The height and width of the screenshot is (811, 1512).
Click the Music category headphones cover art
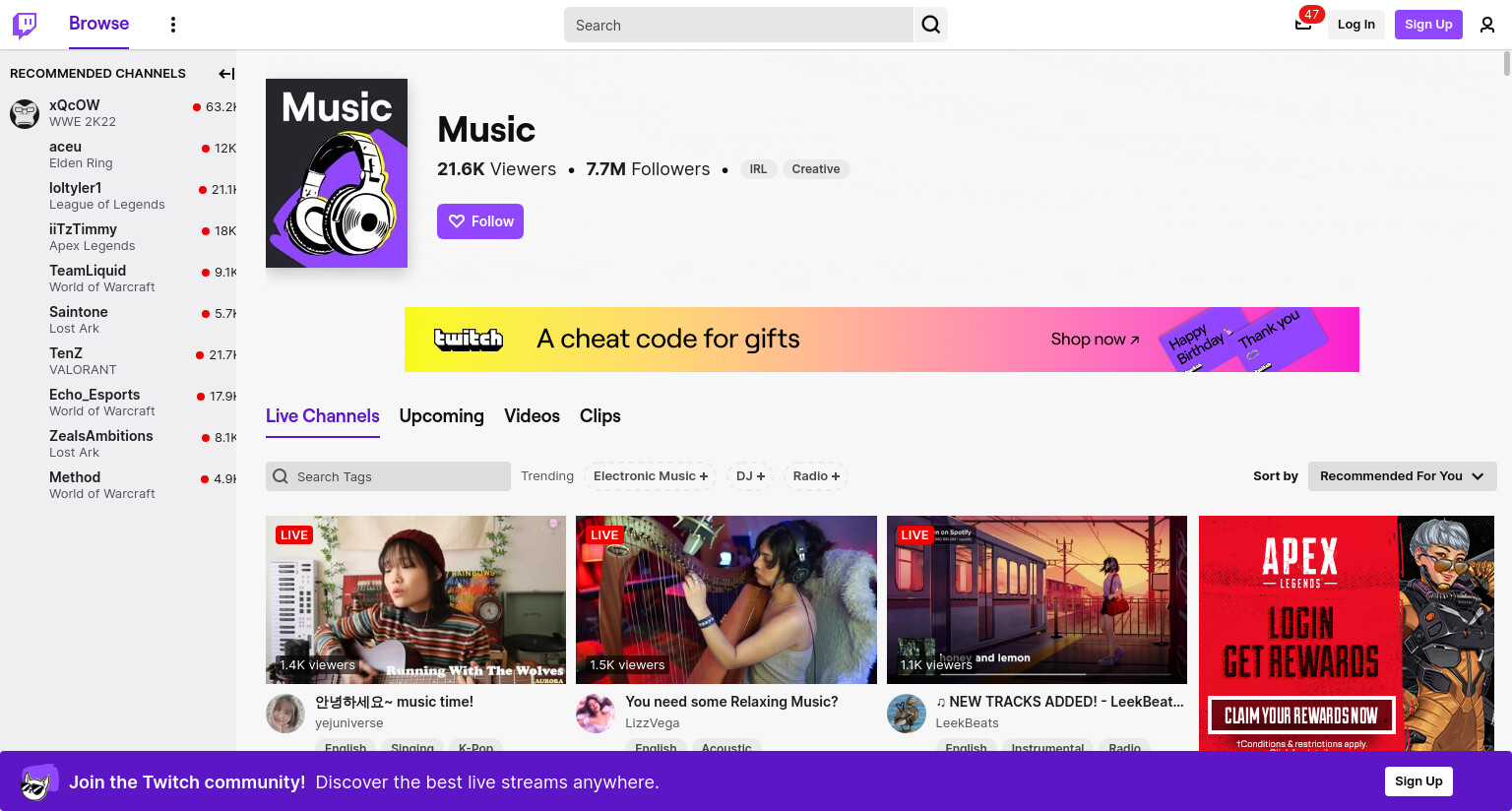click(x=337, y=173)
